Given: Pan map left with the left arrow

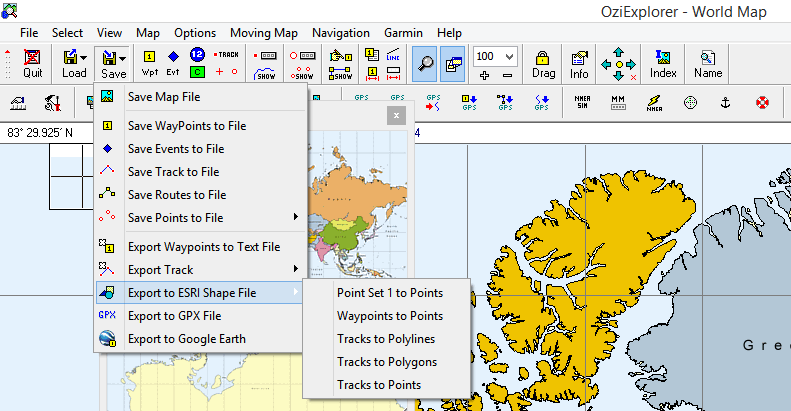Looking at the screenshot, I should 606,65.
